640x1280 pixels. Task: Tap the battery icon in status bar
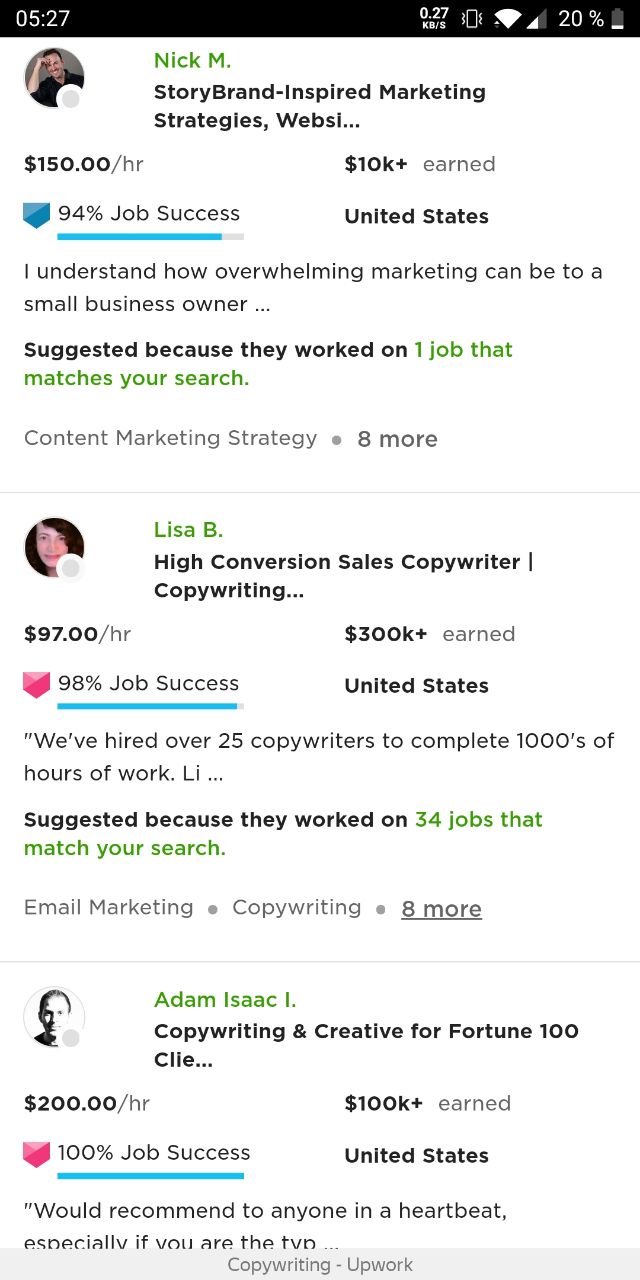point(616,18)
